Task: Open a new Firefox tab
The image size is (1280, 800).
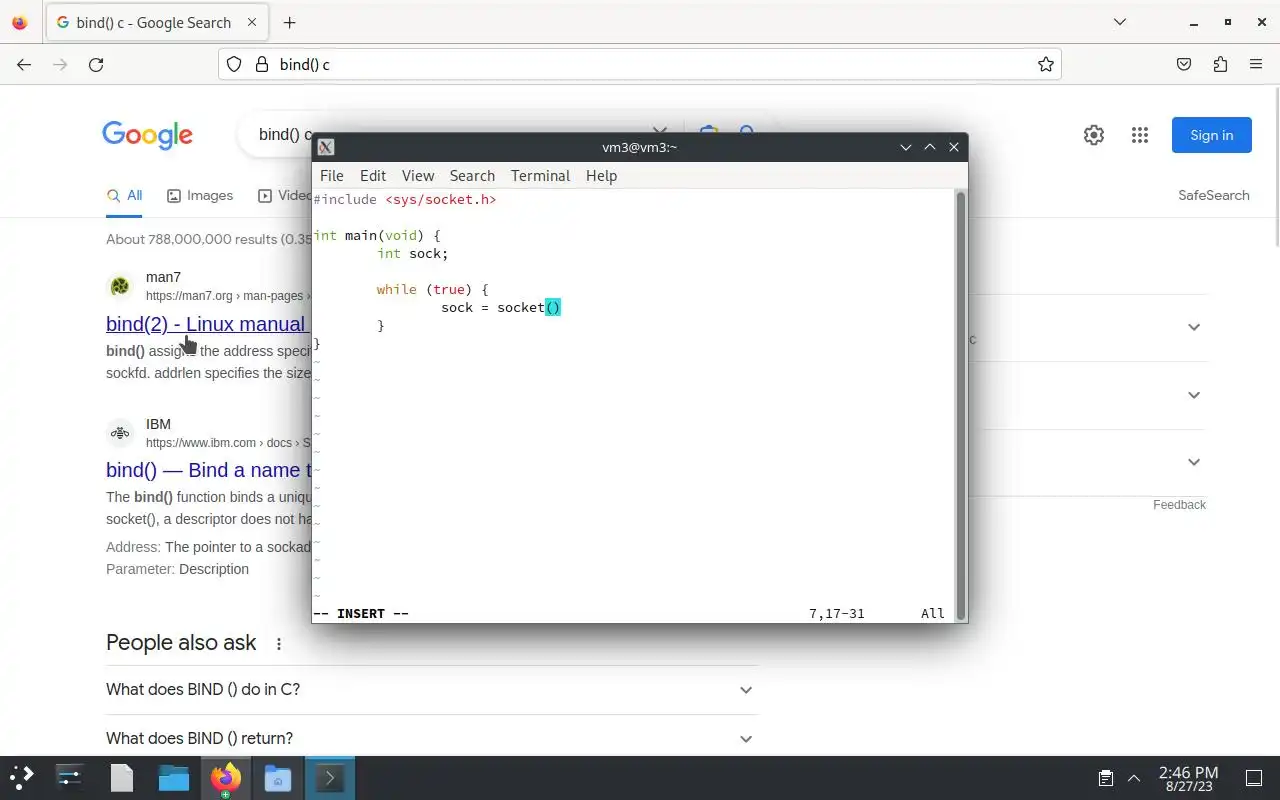Action: click(289, 22)
